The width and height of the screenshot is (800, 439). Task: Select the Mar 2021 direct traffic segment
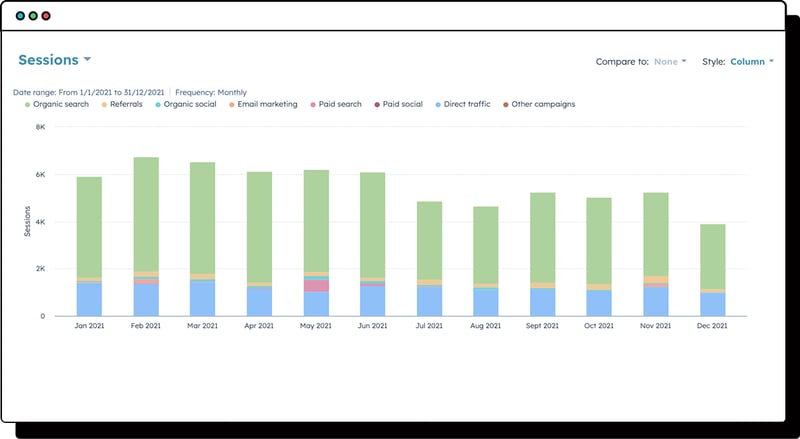tap(203, 299)
